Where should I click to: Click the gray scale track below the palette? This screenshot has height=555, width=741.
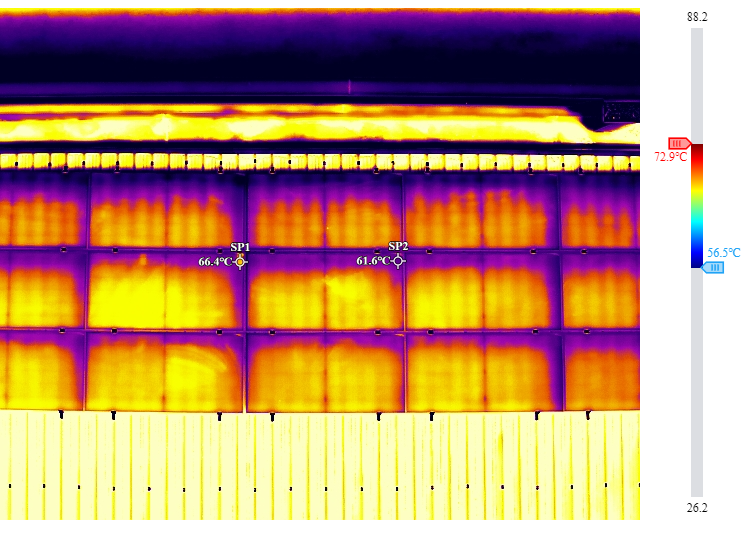coord(697,382)
